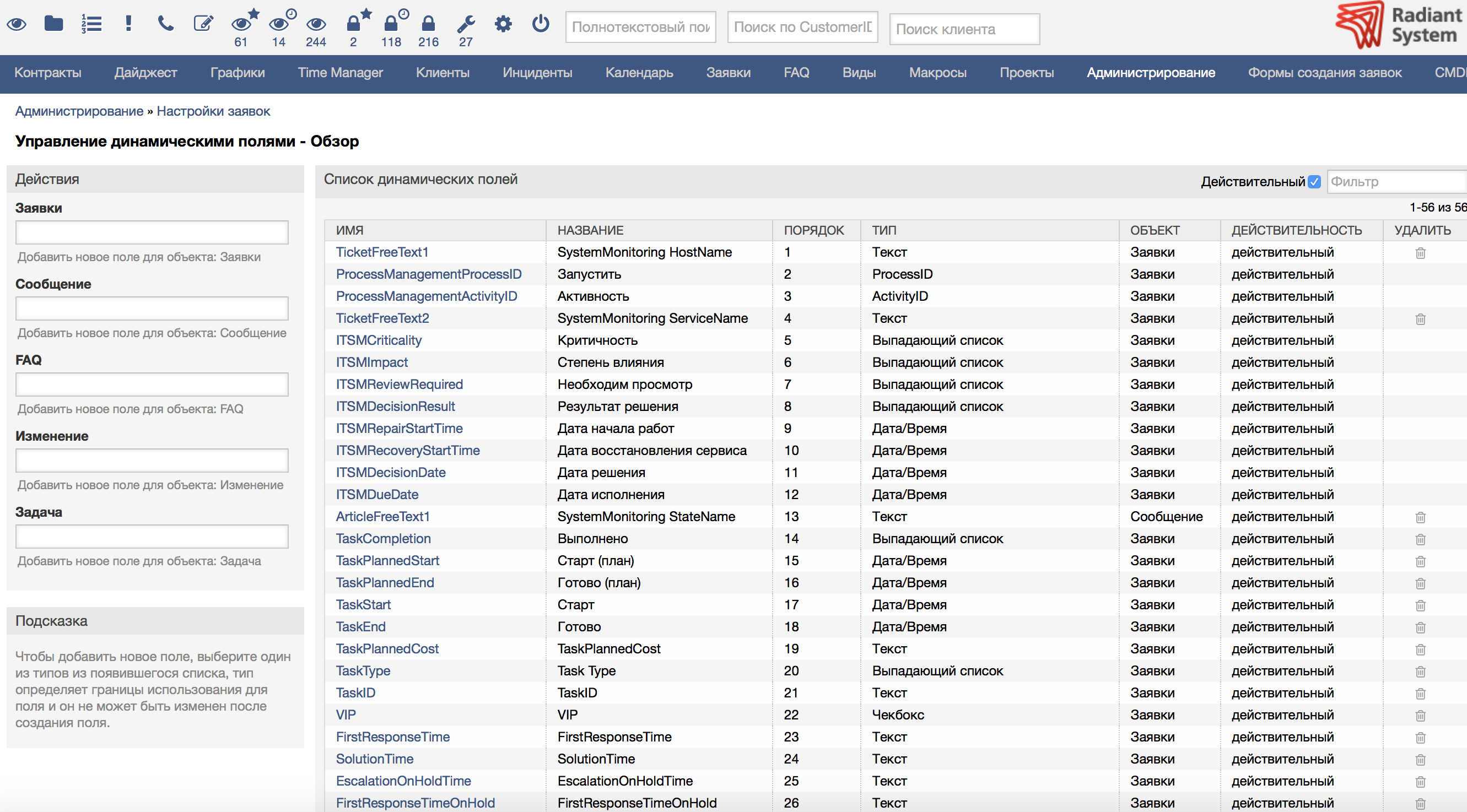1467x812 pixels.
Task: Open the settings gear icon
Action: pos(503,24)
